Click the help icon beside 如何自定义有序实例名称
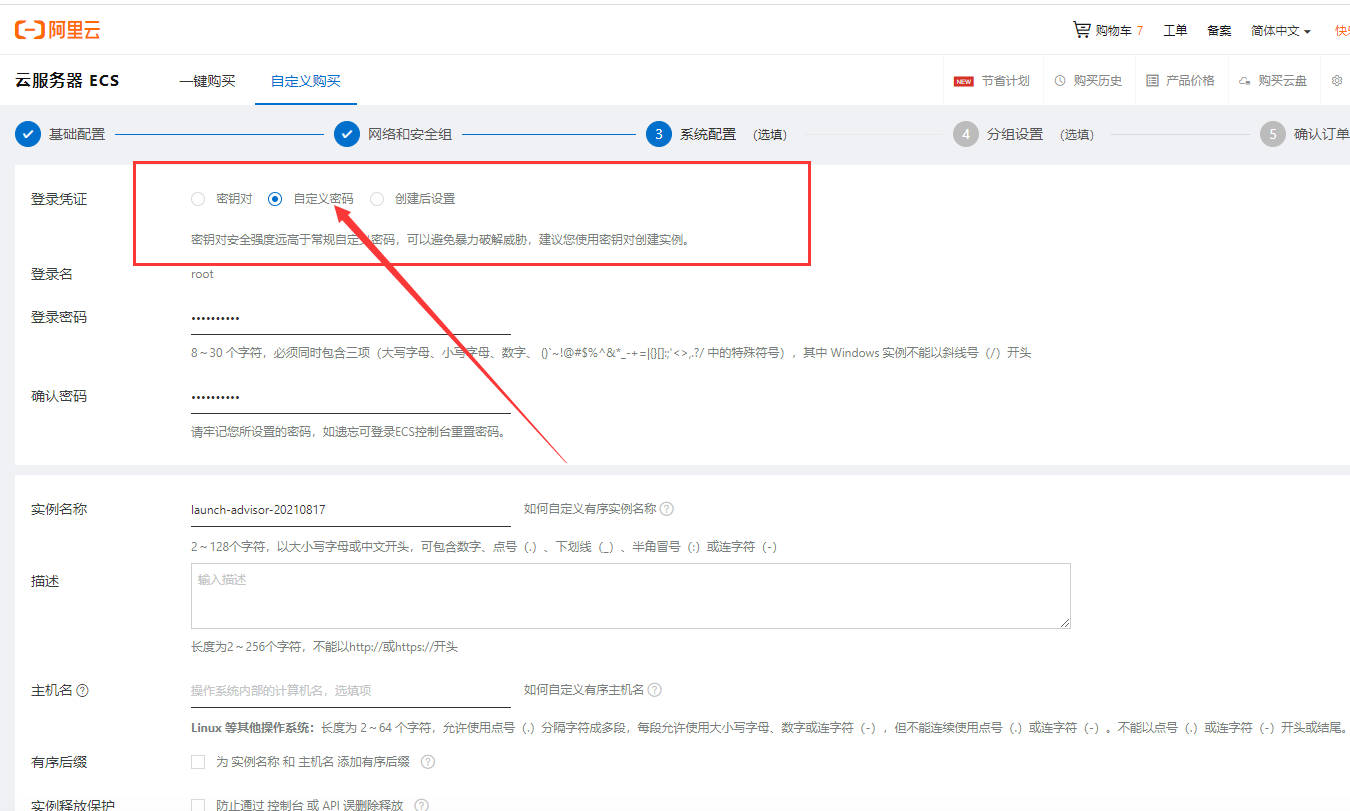 [x=667, y=509]
